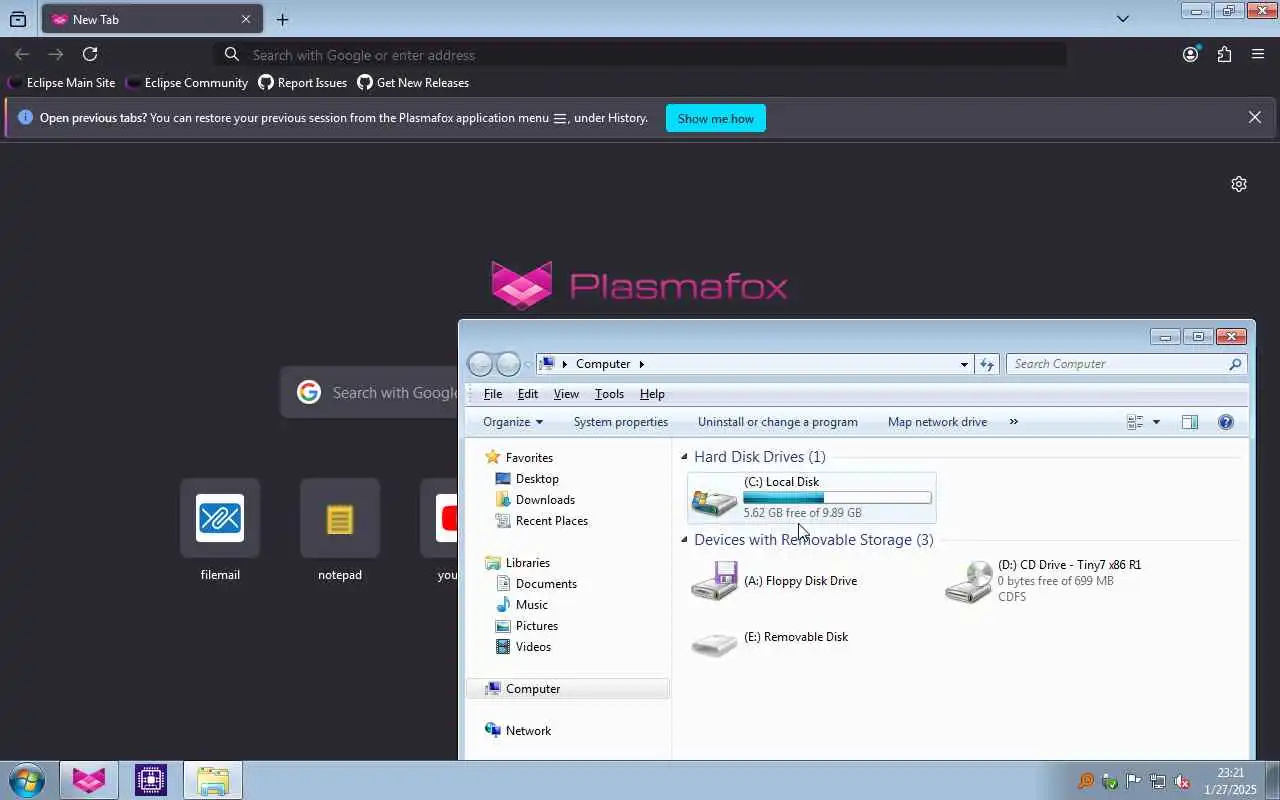
Task: Open the Eclipse Main Site bookmark
Action: pyautogui.click(x=61, y=83)
